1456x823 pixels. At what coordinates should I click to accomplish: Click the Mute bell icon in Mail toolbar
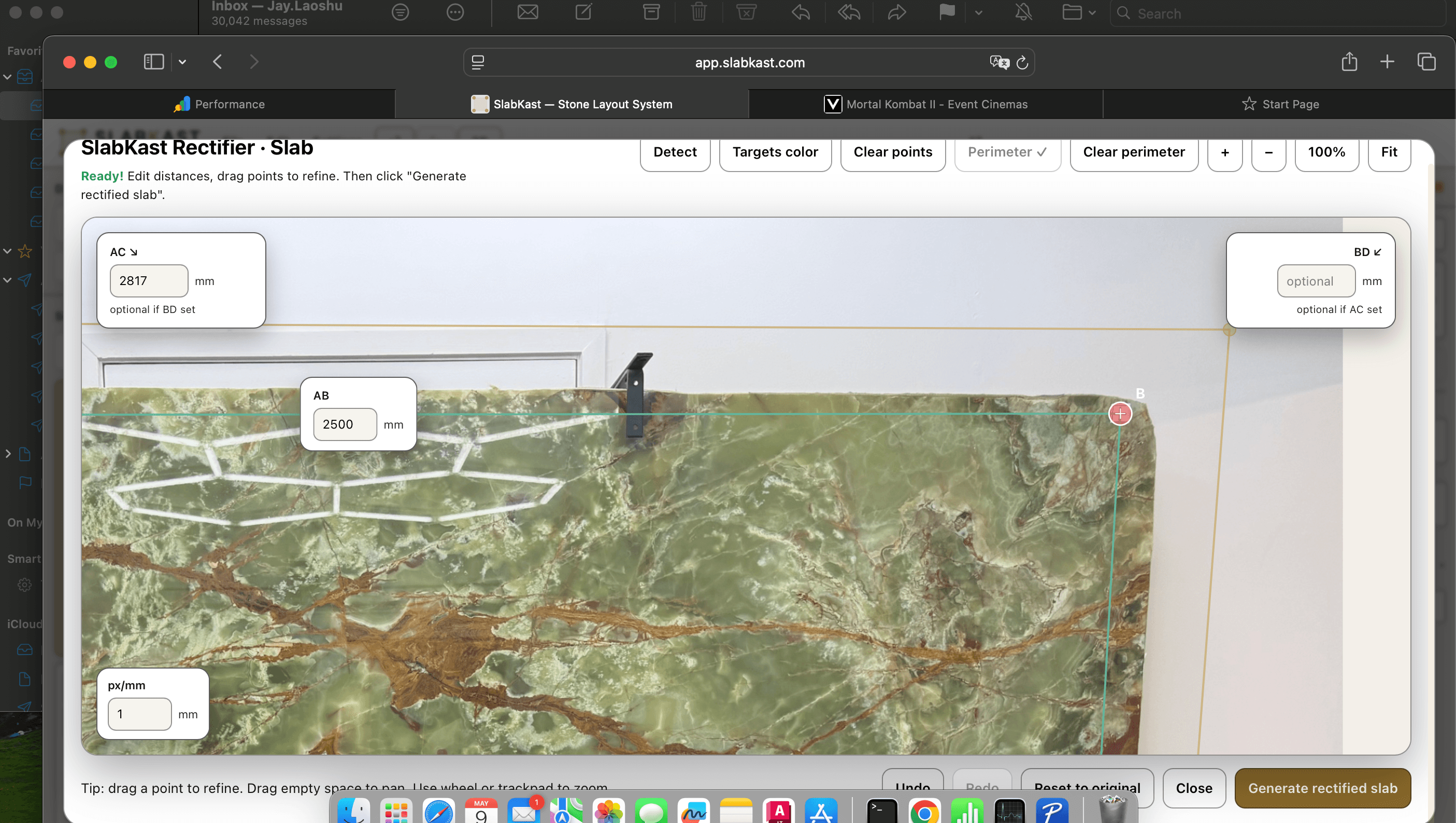[1024, 12]
